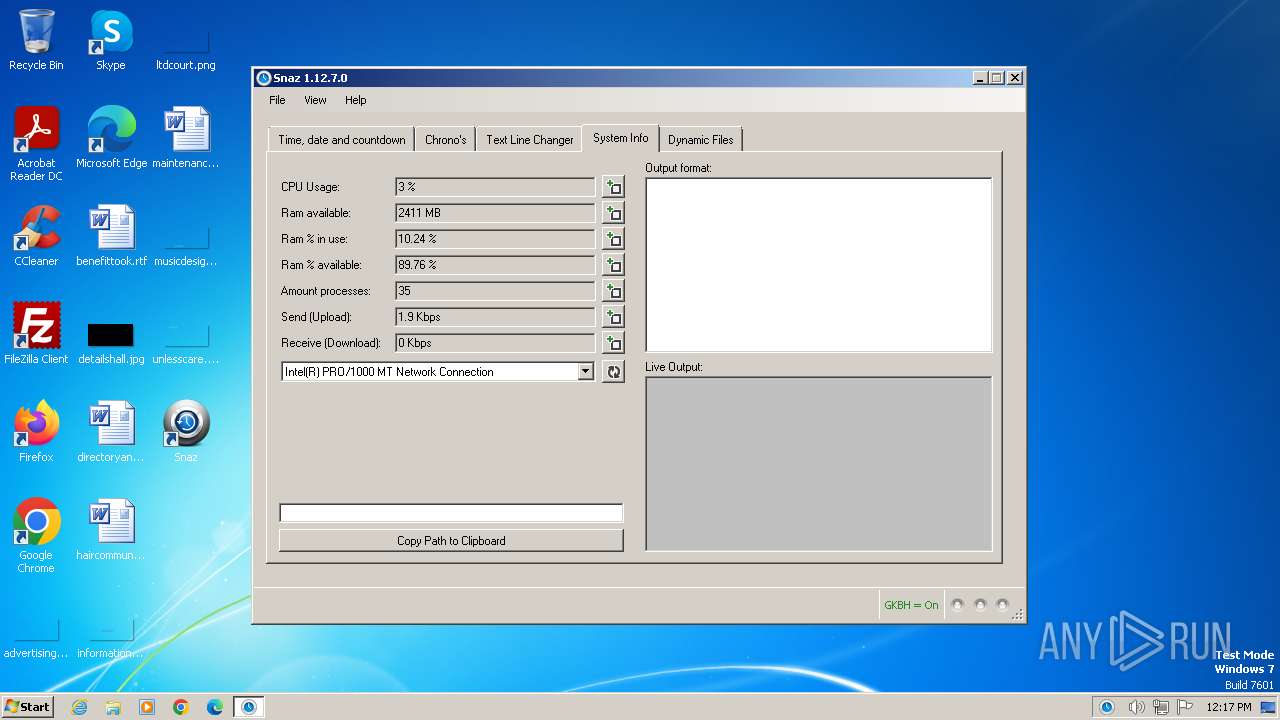The image size is (1280, 720).
Task: Close the Snaz window
Action: pyautogui.click(x=1014, y=78)
